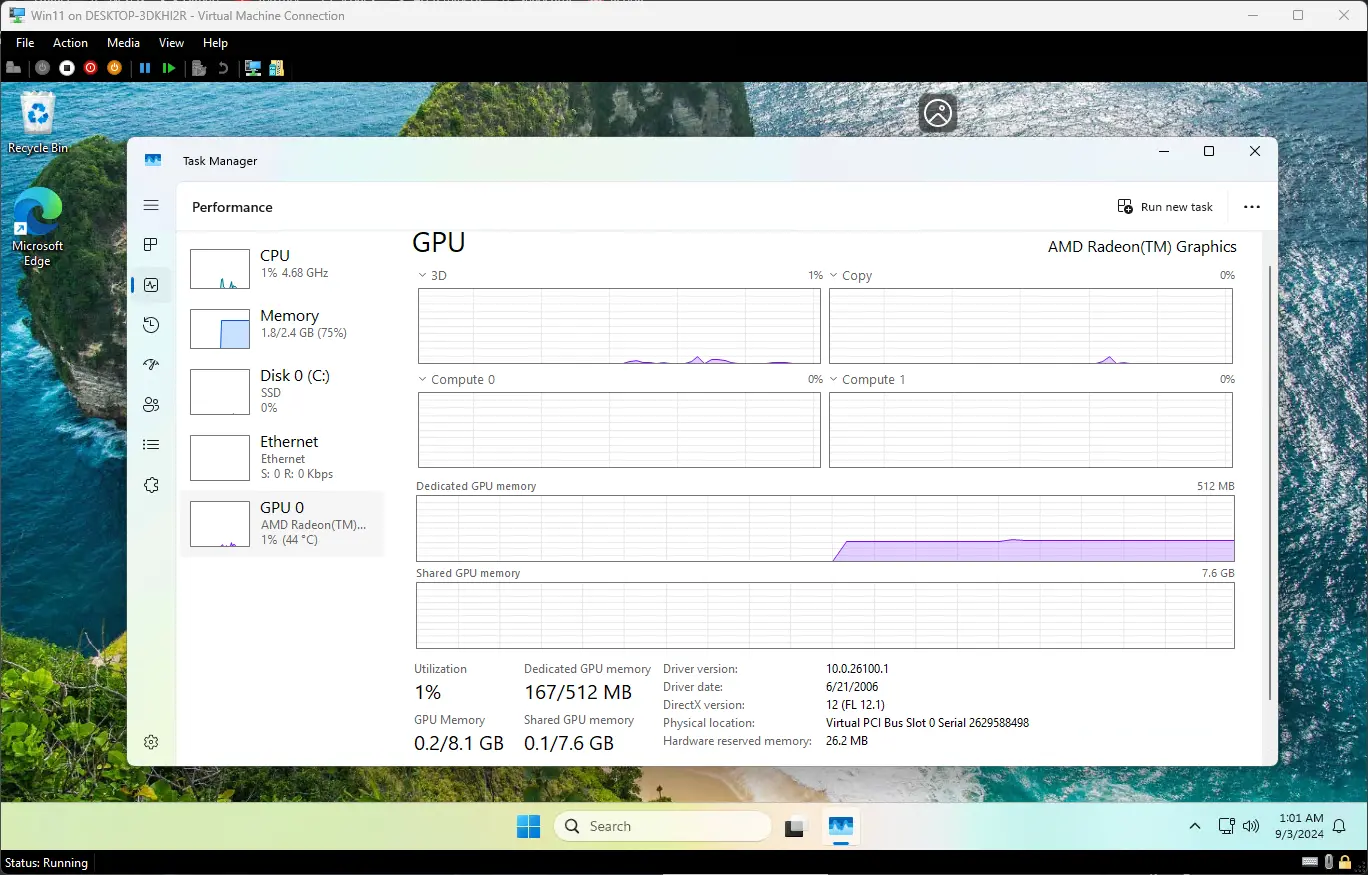Open the Details page list icon
The image size is (1368, 875).
151,445
